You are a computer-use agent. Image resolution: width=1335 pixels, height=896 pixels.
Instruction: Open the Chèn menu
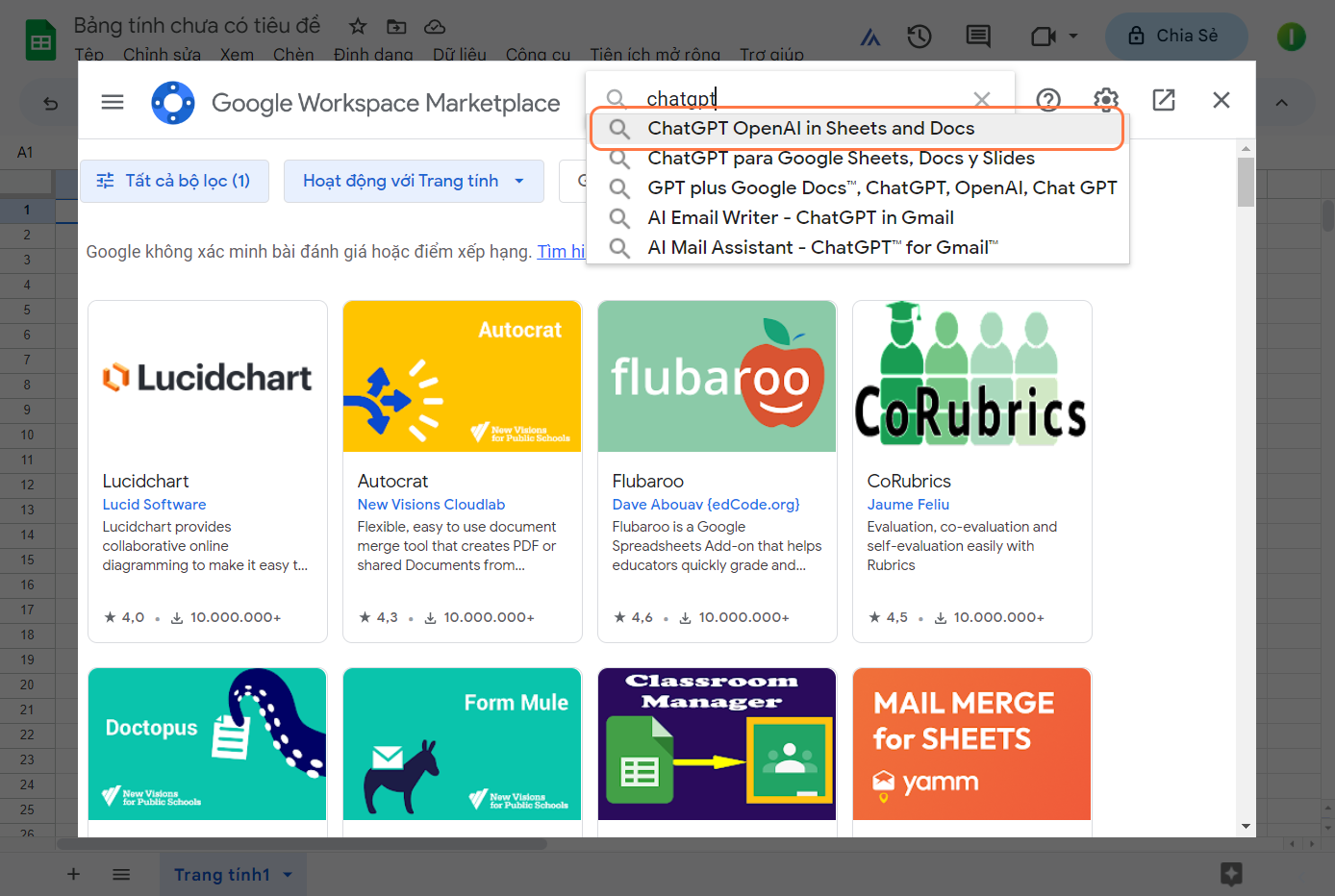click(x=293, y=54)
